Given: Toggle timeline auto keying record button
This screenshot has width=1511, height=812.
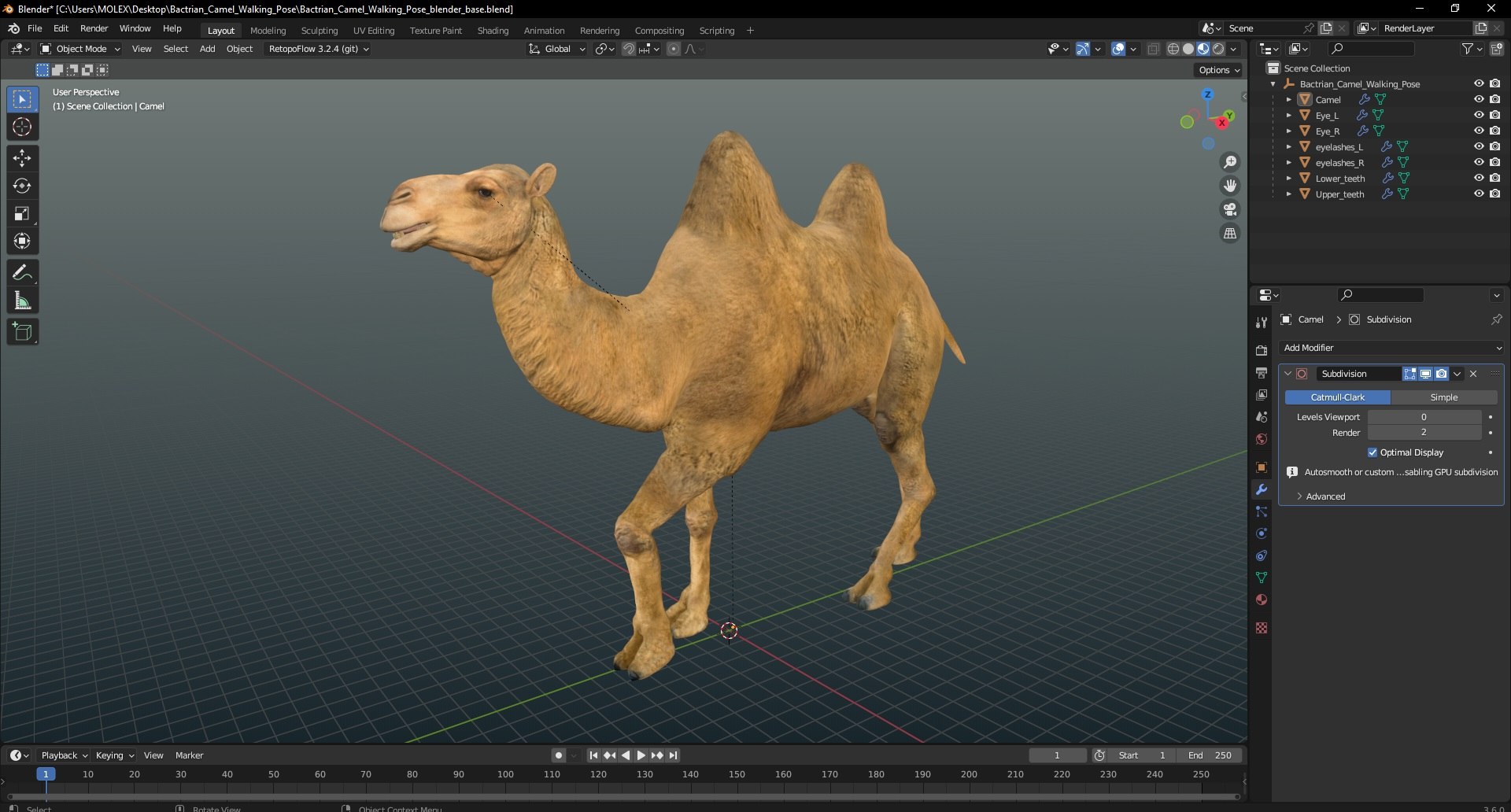Looking at the screenshot, I should pyautogui.click(x=558, y=755).
